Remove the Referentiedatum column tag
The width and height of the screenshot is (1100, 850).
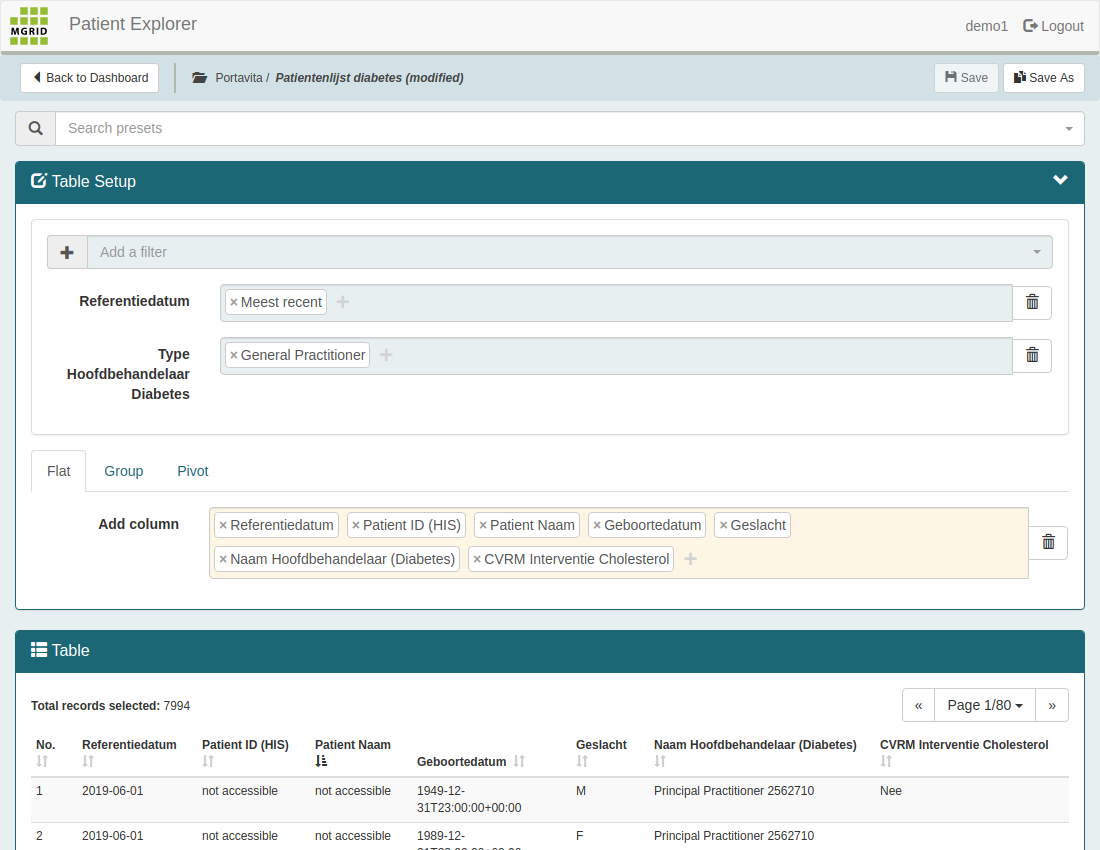tap(223, 525)
